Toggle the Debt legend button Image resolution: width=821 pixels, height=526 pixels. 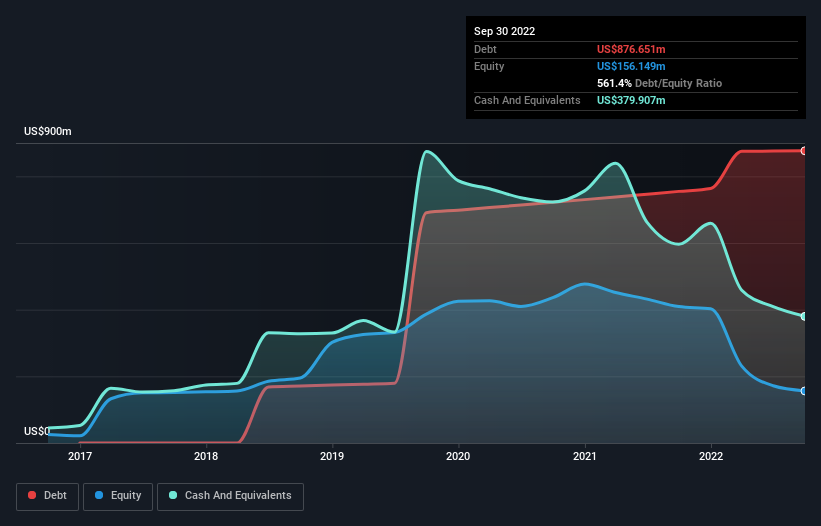(x=48, y=496)
